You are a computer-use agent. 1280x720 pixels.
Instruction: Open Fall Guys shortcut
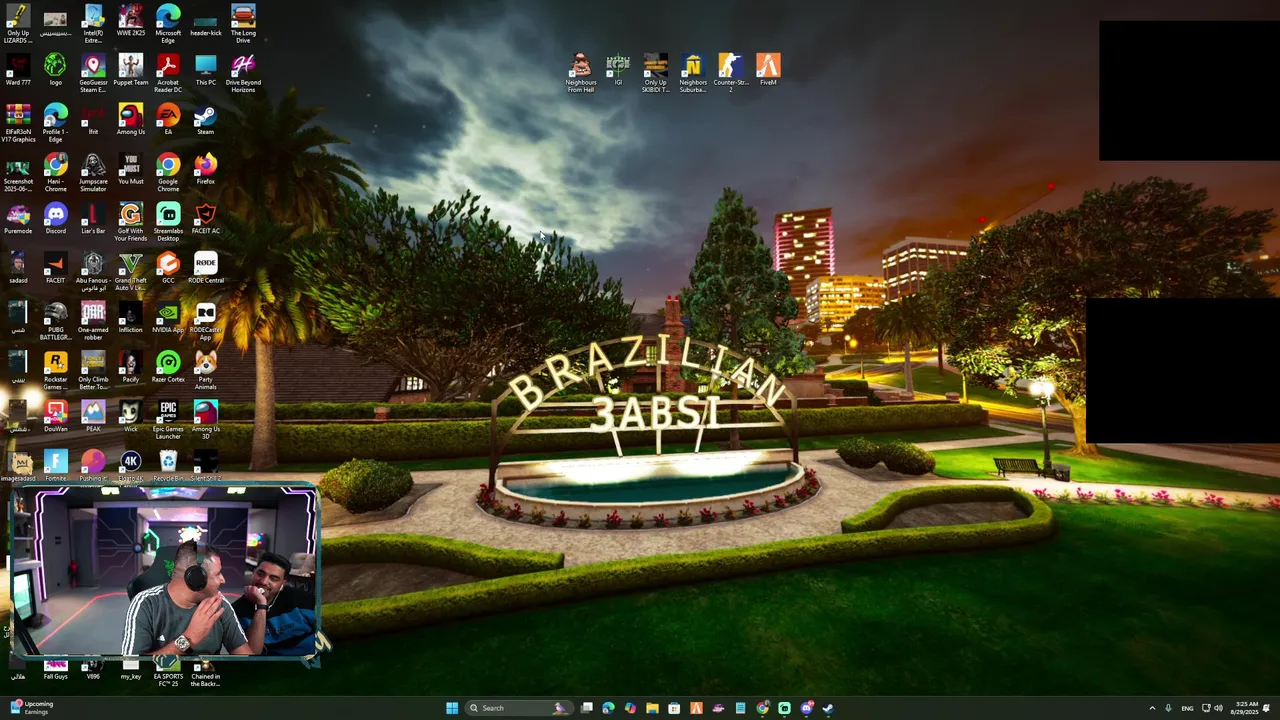(x=56, y=669)
